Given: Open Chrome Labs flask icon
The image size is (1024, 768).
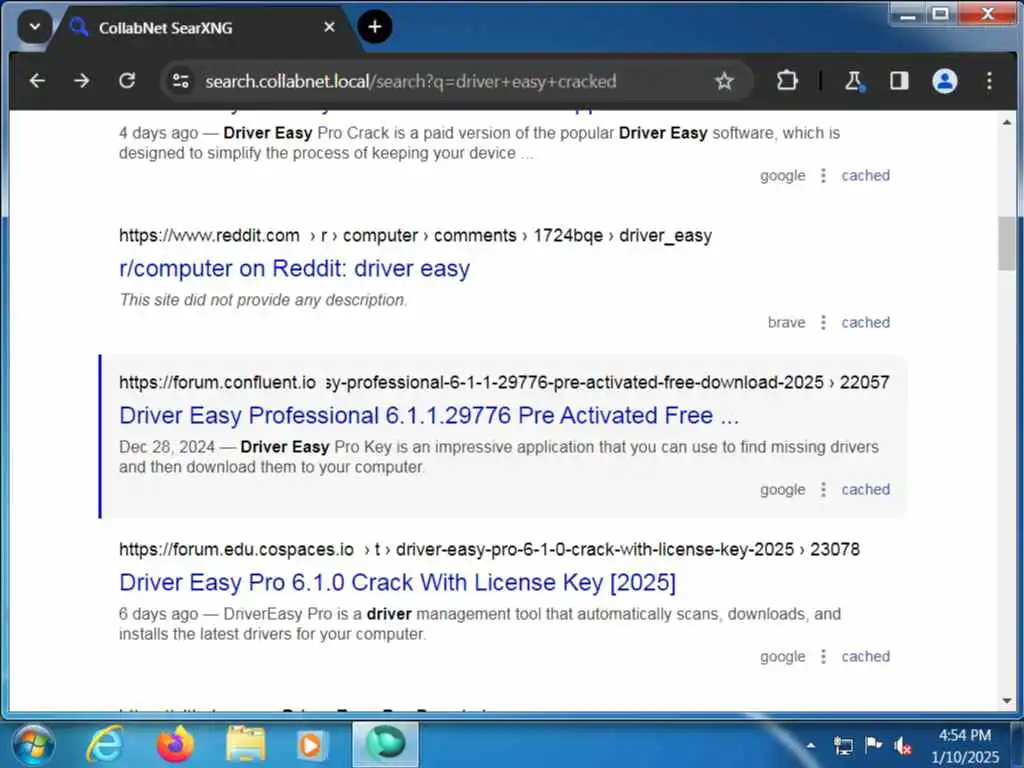Looking at the screenshot, I should 854,81.
